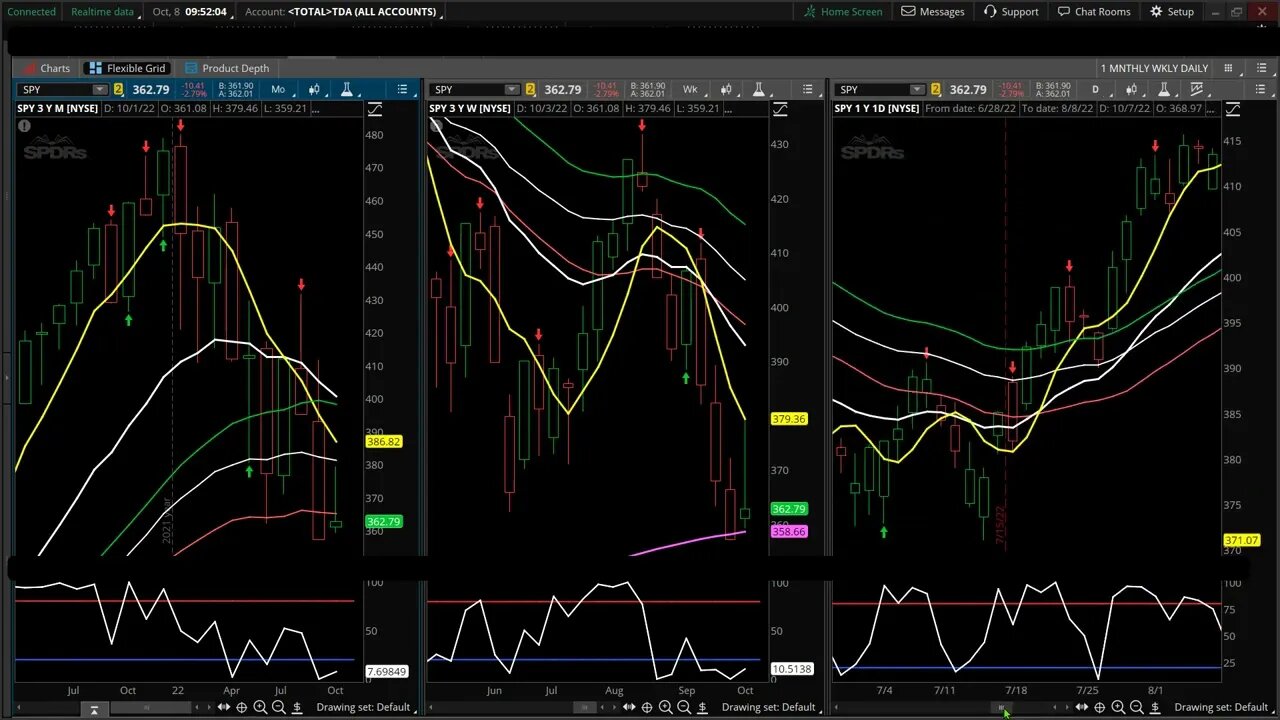The image size is (1280, 720).
Task: Zoom out on the monthly chart
Action: 278,707
